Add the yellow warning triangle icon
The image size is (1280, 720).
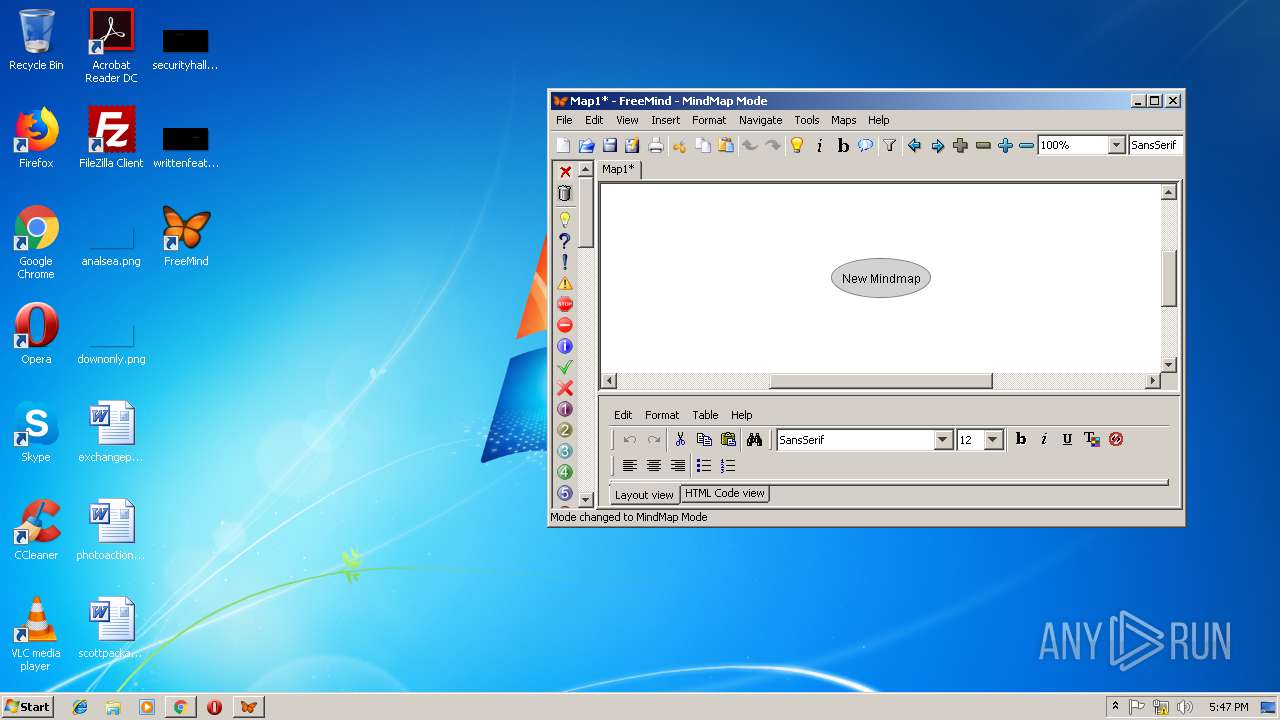[x=565, y=283]
